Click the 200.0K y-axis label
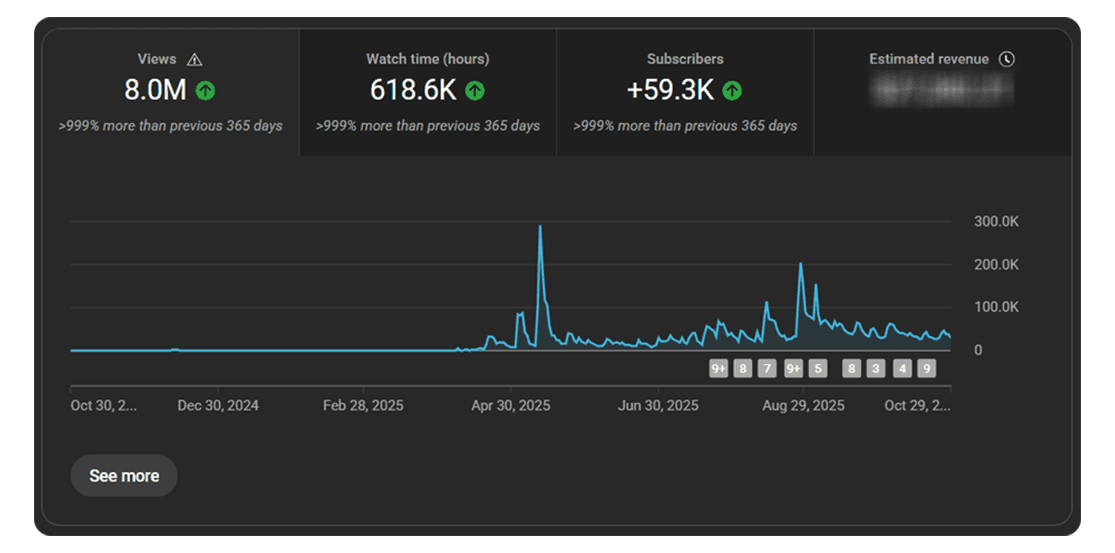The height and width of the screenshot is (553, 1115). pyautogui.click(x=996, y=264)
